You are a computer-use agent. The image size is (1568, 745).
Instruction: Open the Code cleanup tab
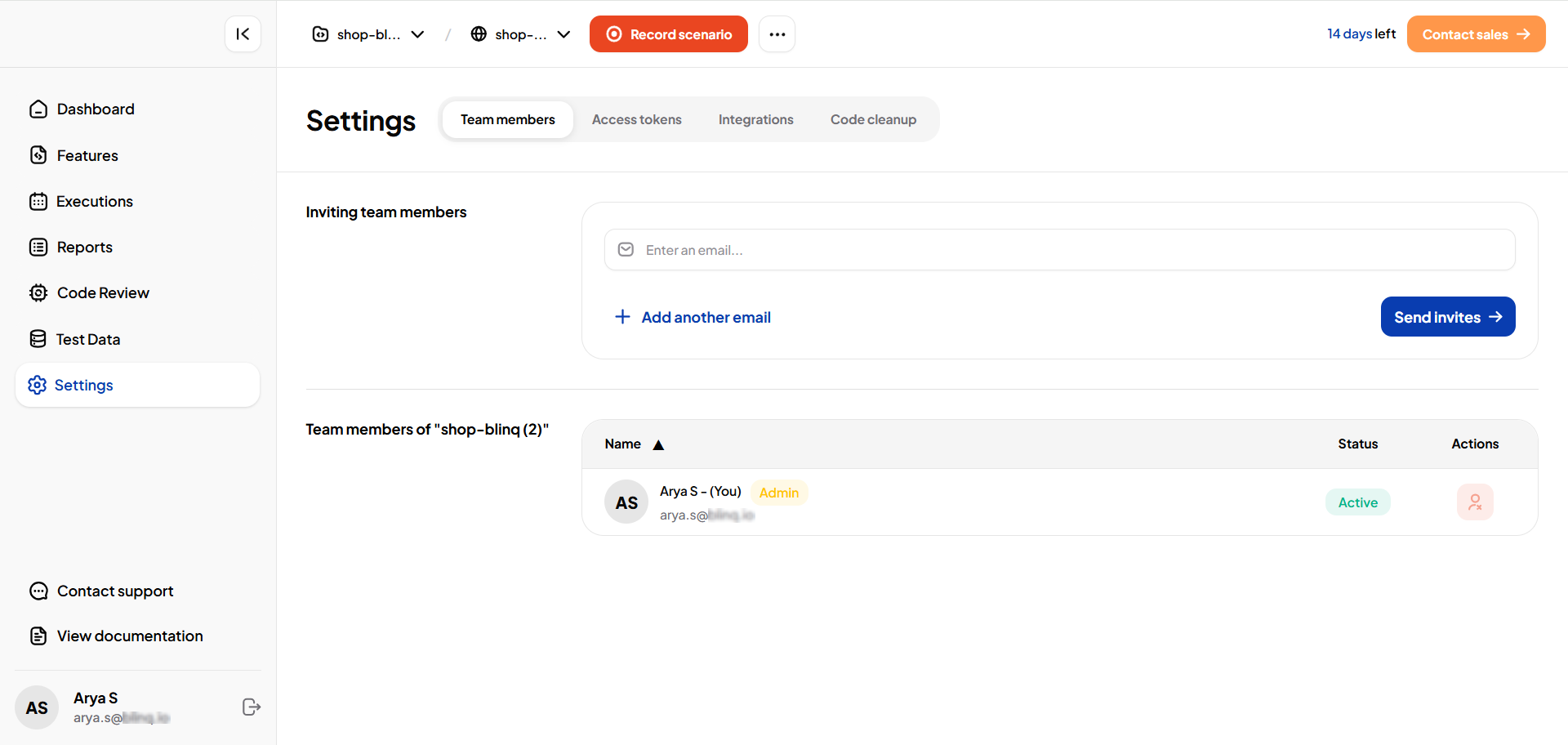click(x=873, y=119)
